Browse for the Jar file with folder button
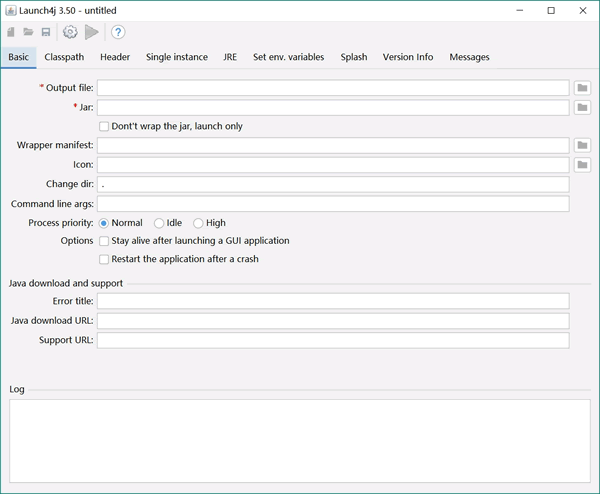 coord(582,107)
